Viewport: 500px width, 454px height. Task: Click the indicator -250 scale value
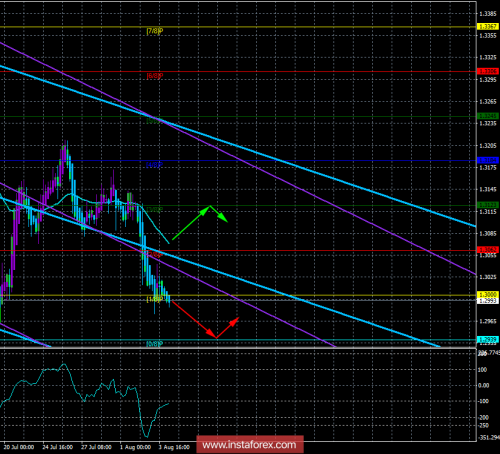[x=484, y=425]
